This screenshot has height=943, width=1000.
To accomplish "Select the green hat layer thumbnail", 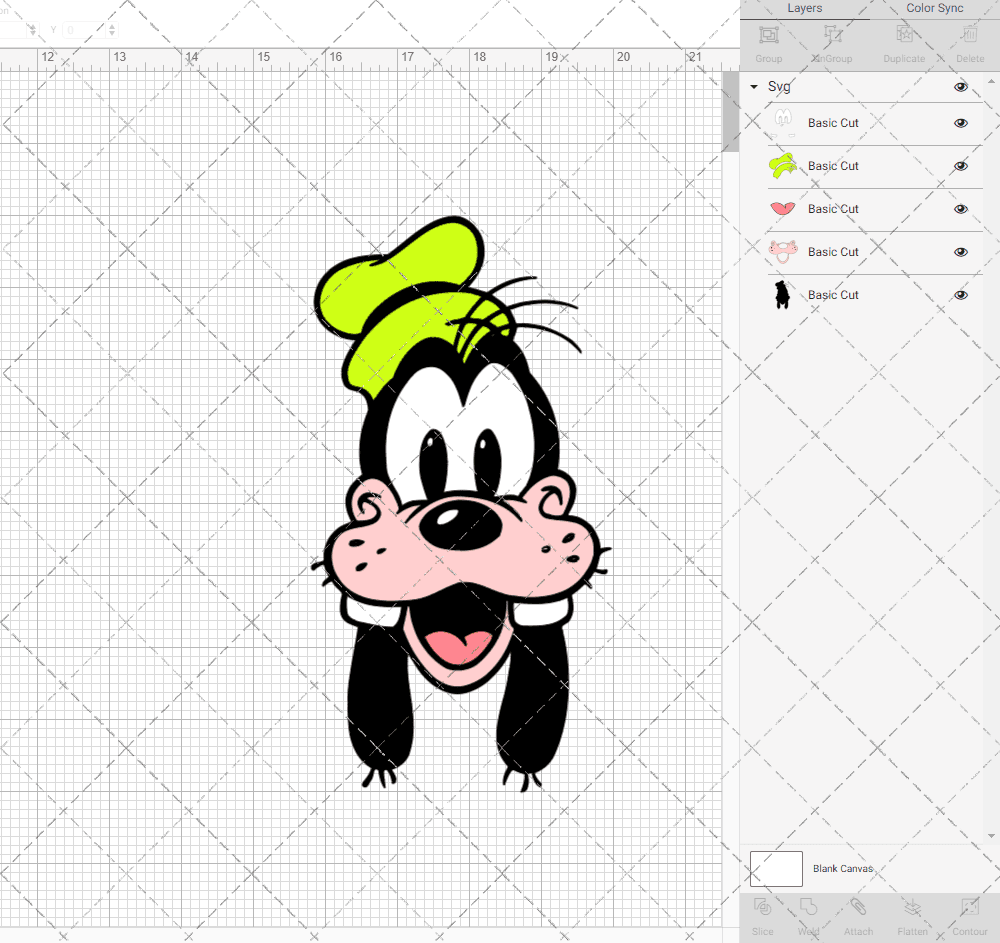I will coord(783,166).
